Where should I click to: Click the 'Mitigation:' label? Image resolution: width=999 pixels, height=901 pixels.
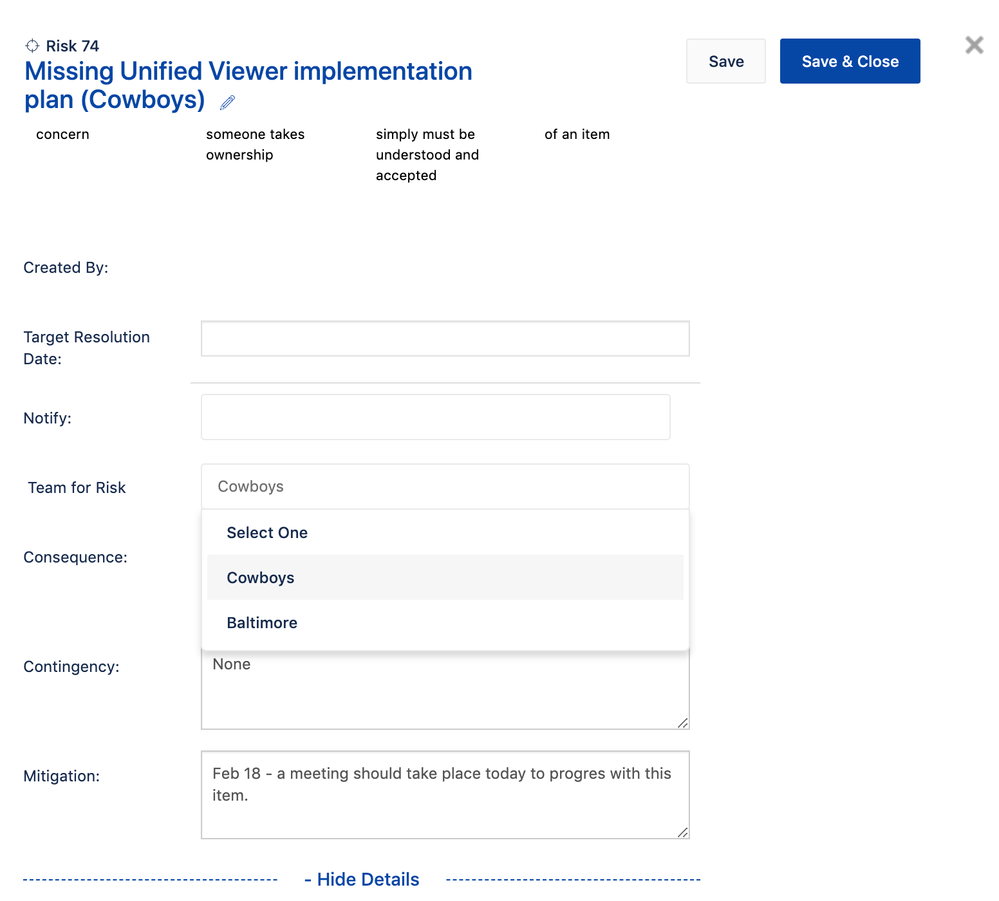[x=61, y=776]
